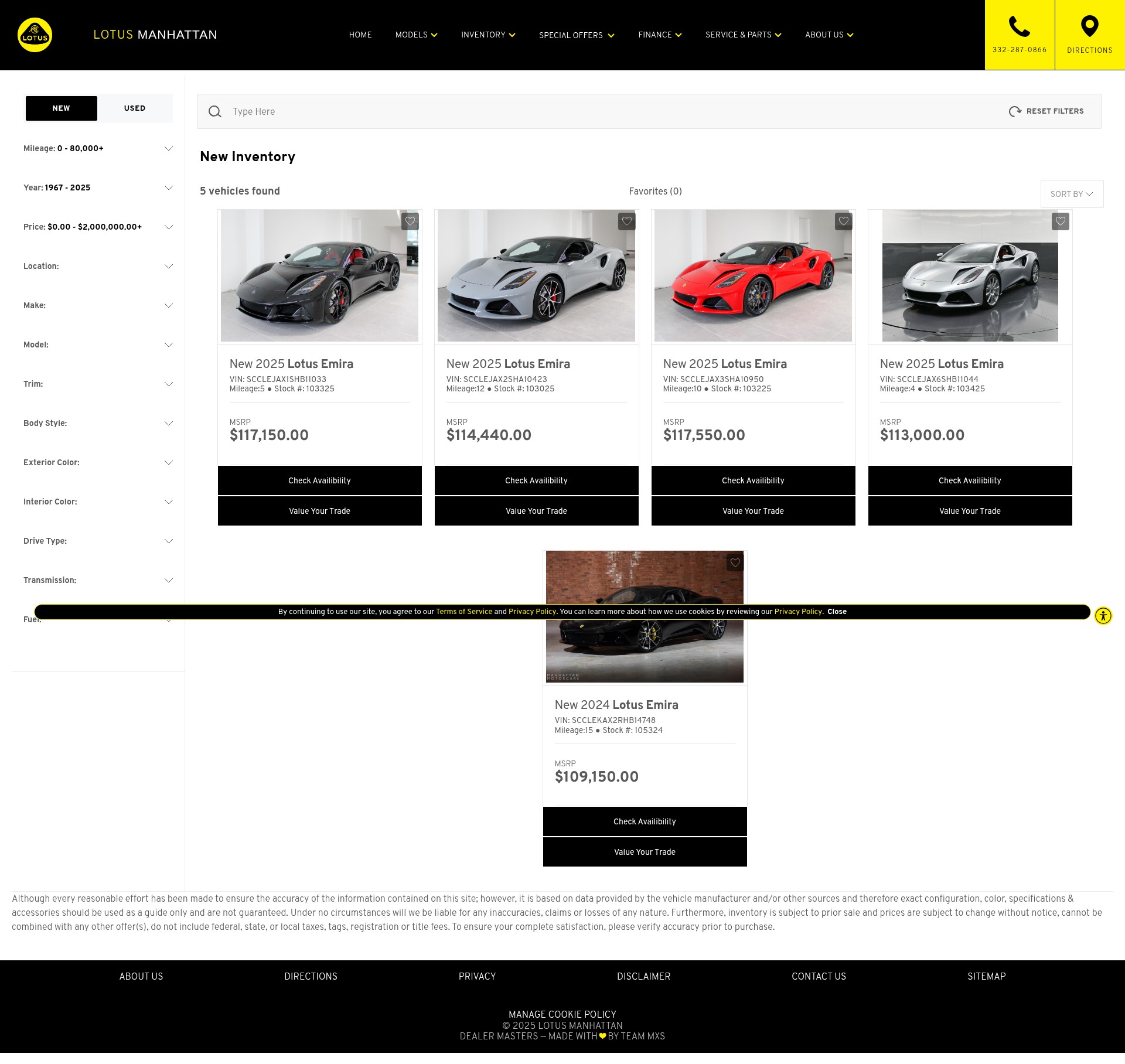Expand the Year filter
This screenshot has height=1064, width=1125.
(x=98, y=188)
